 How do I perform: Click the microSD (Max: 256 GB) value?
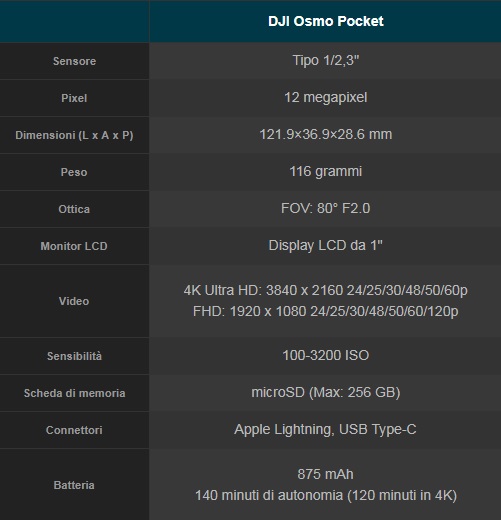click(x=326, y=392)
